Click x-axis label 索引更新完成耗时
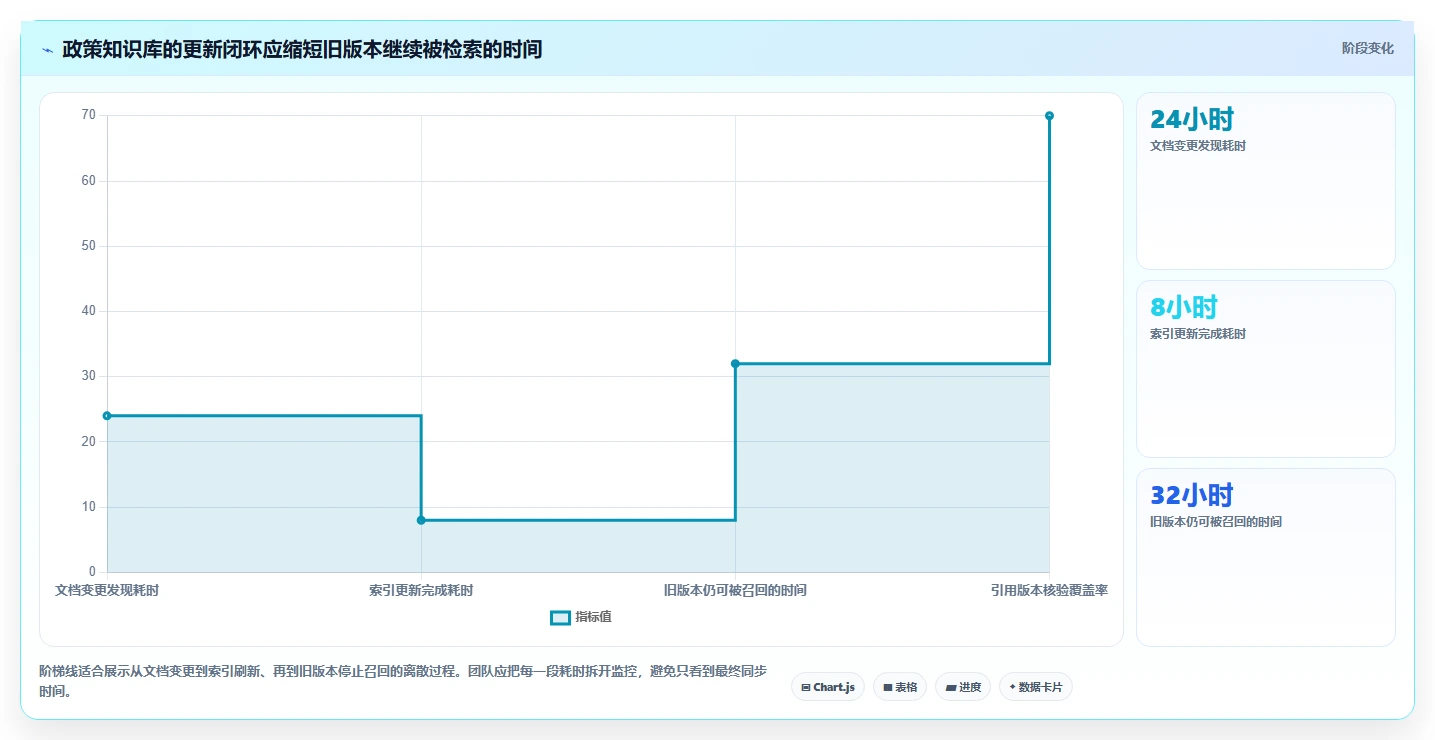 [421, 590]
